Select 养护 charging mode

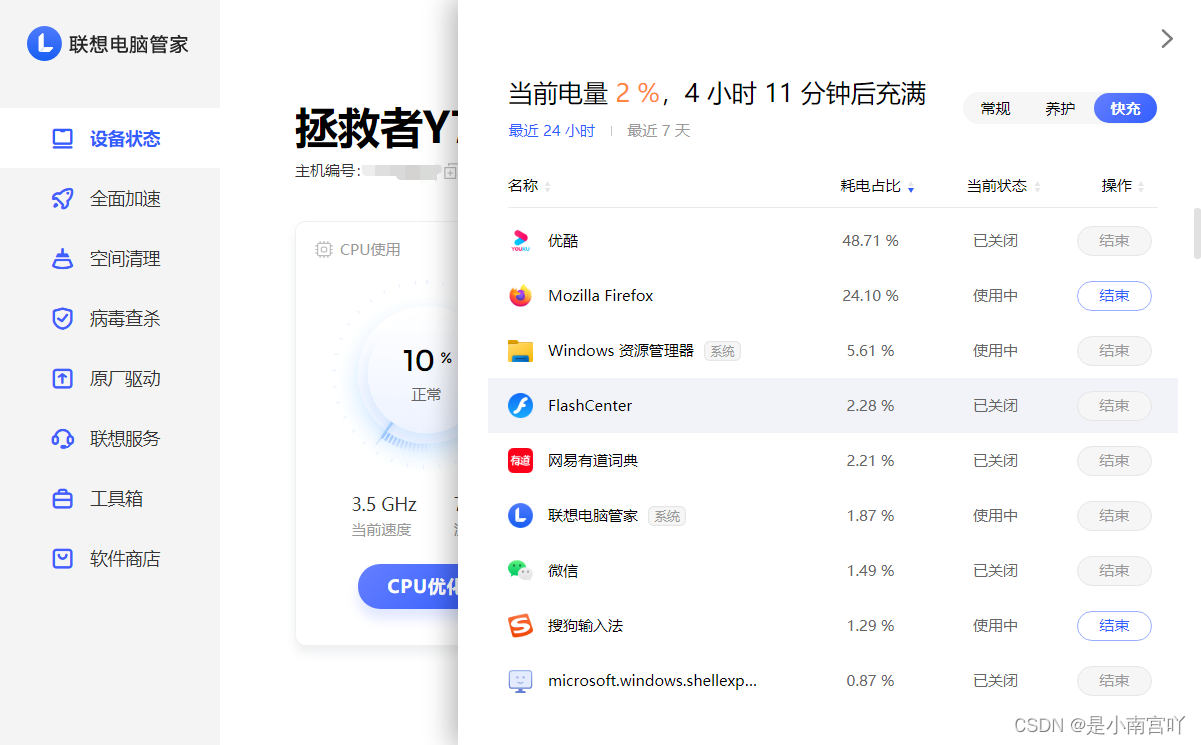(x=1060, y=108)
